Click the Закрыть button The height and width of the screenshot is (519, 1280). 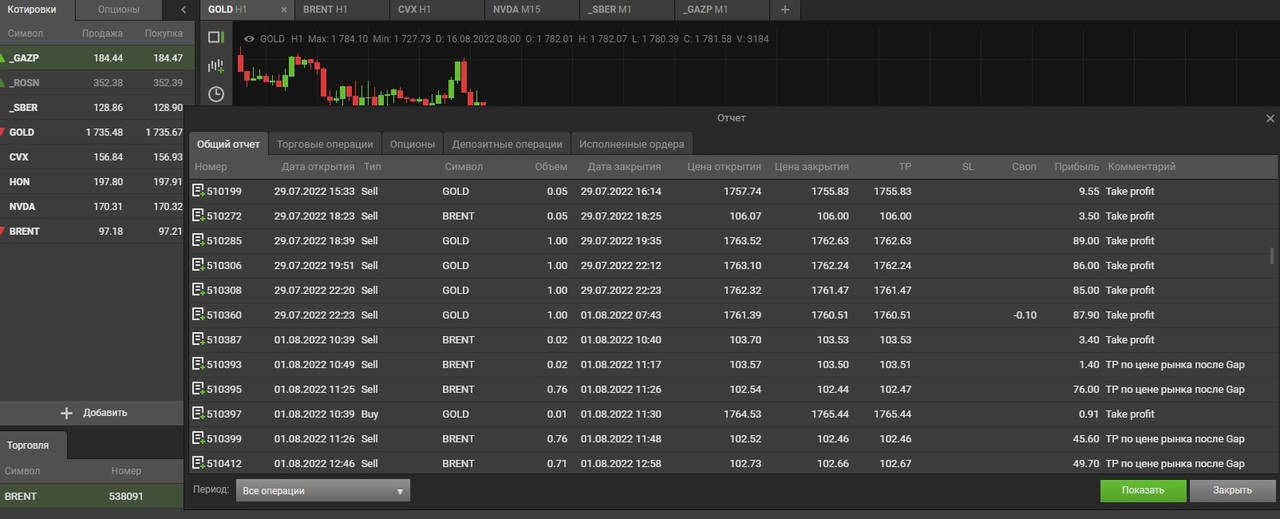click(x=1232, y=491)
